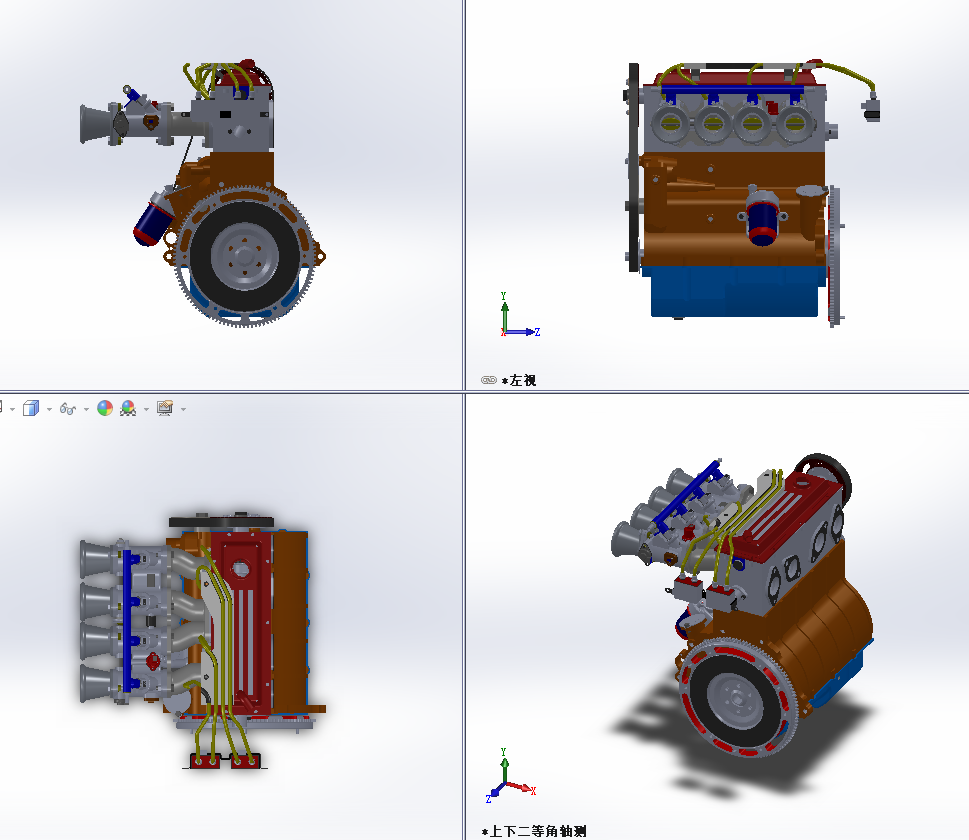Expand the View Settings dropdown arrow
This screenshot has height=840, width=969.
point(184,409)
